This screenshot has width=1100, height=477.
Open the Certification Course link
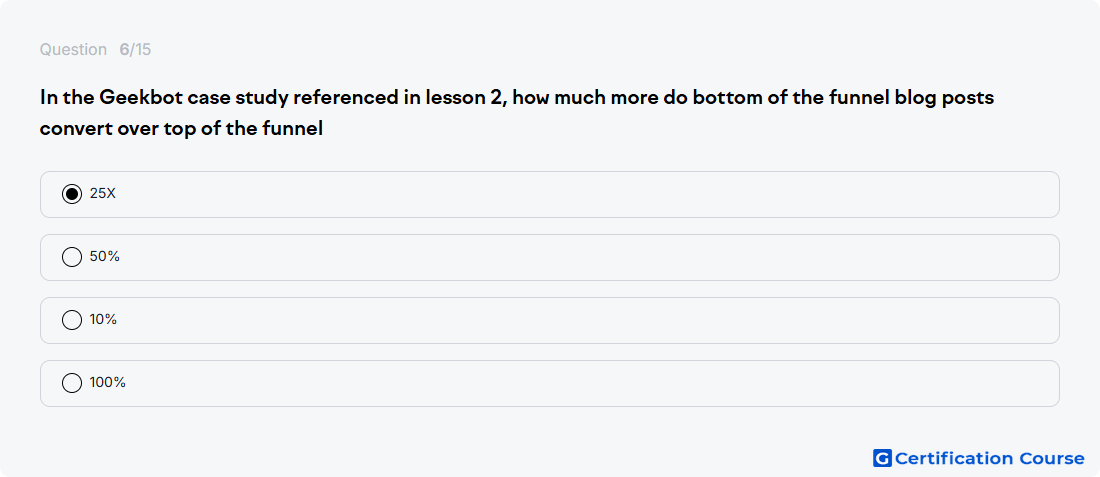(x=979, y=458)
